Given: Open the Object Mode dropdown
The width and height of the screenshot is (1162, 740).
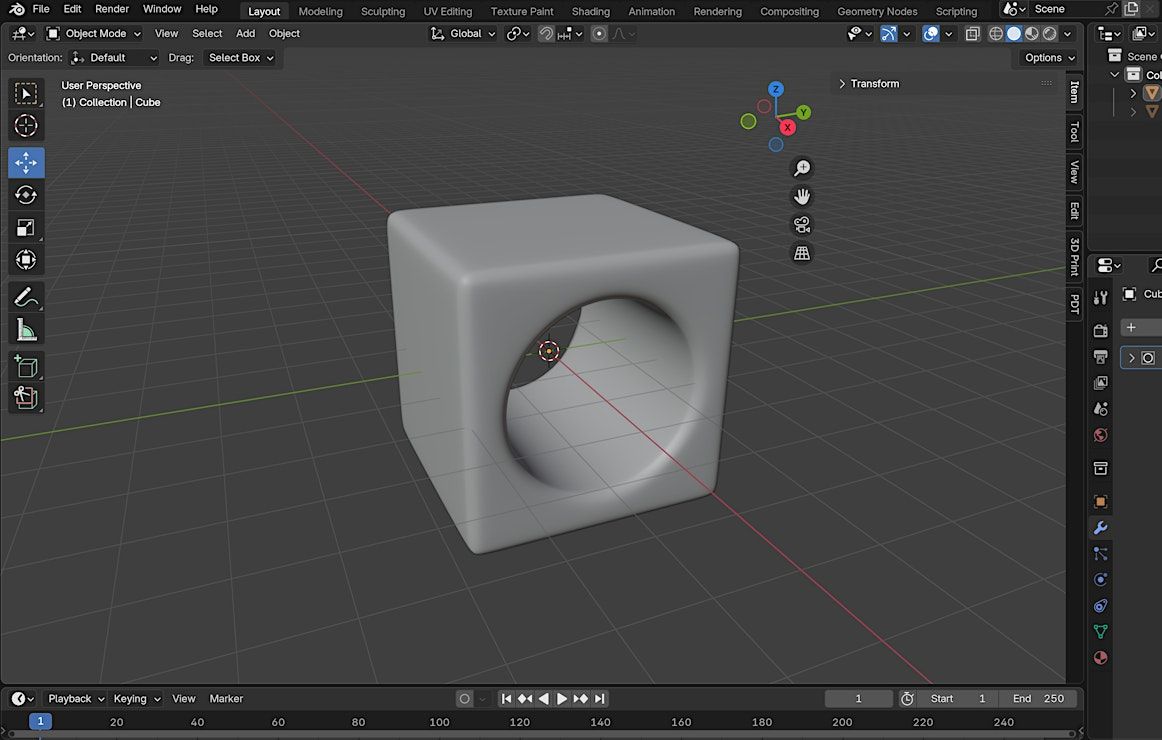Looking at the screenshot, I should (95, 34).
